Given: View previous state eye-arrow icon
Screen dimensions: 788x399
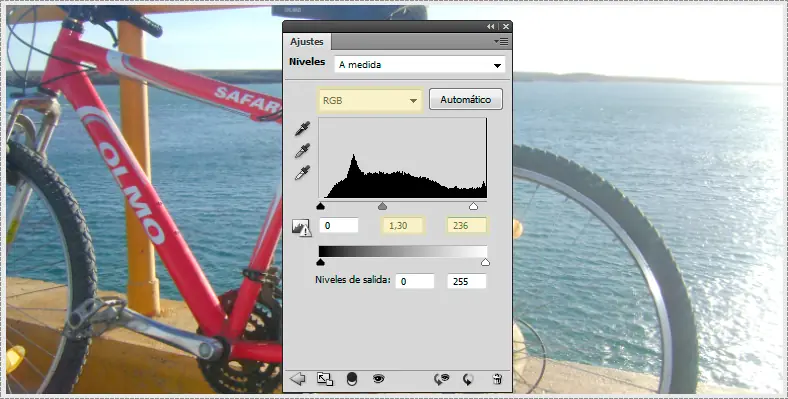Looking at the screenshot, I should tap(441, 379).
